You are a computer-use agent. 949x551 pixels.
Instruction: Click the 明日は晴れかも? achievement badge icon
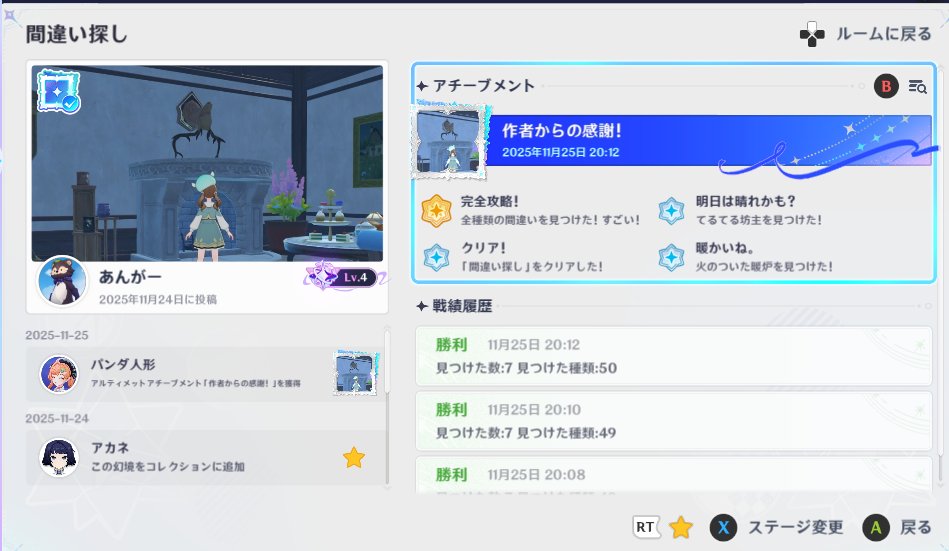pyautogui.click(x=671, y=211)
